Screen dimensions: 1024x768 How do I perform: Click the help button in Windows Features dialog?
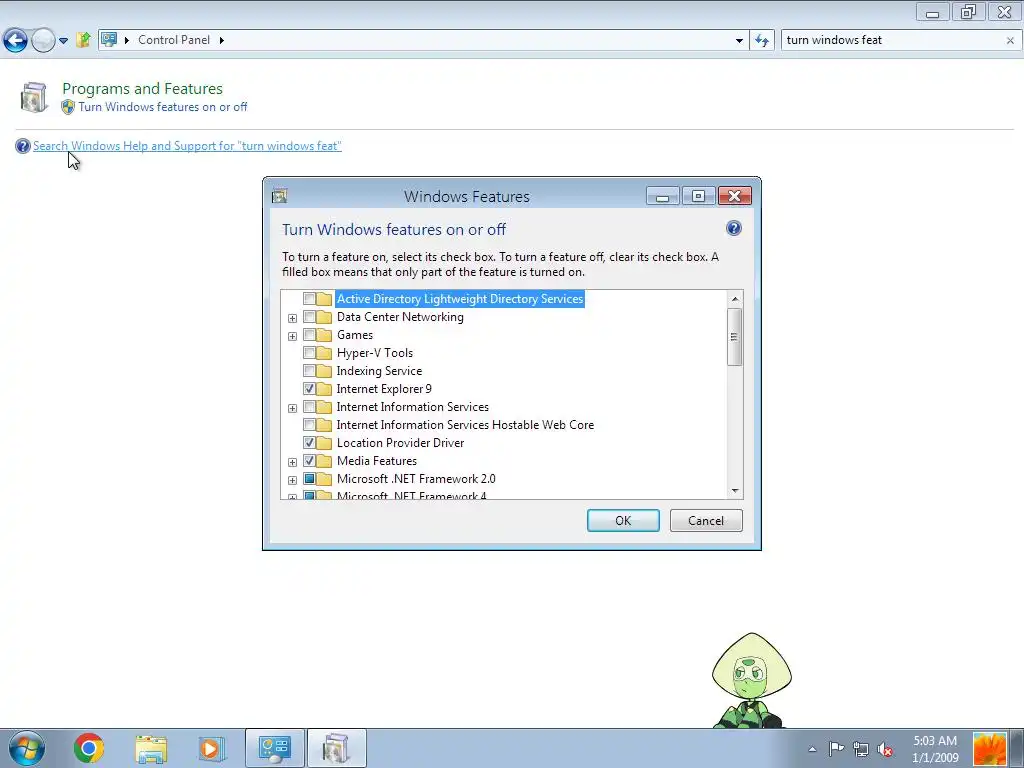tap(733, 228)
